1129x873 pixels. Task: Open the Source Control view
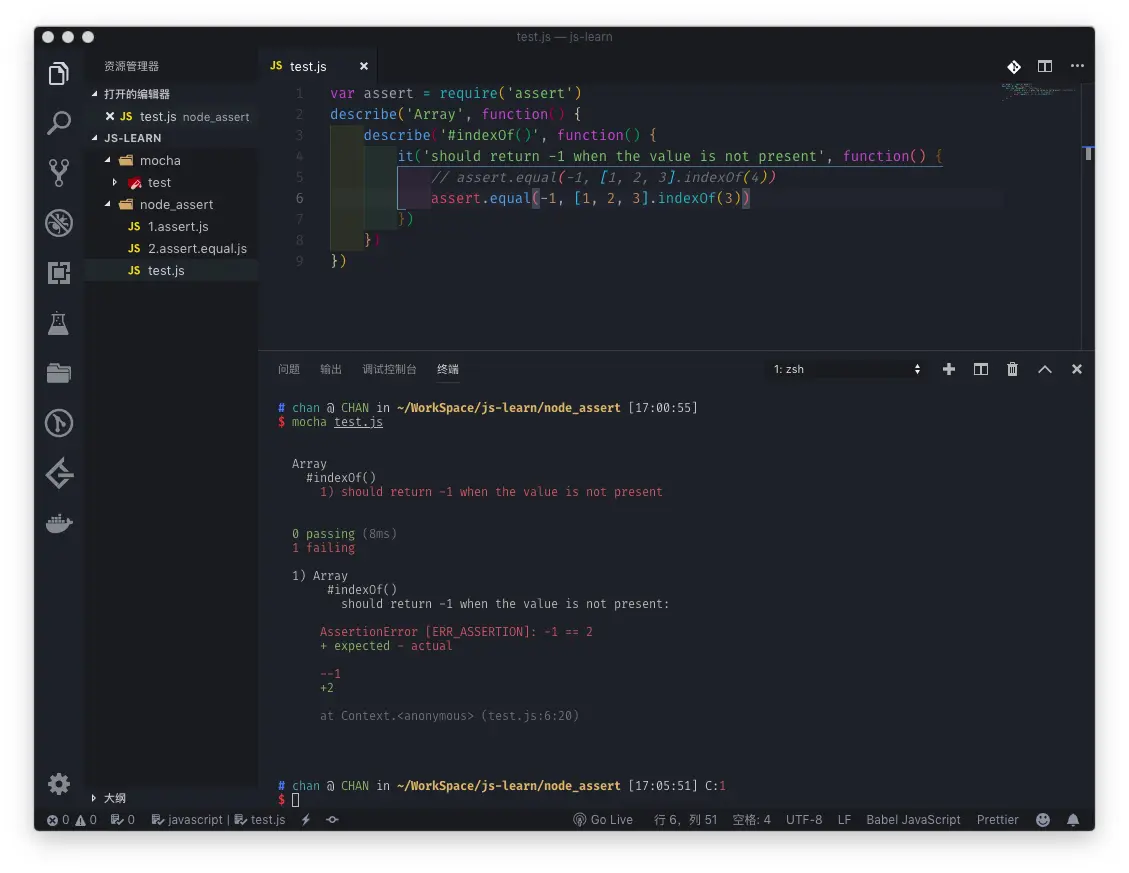click(59, 173)
